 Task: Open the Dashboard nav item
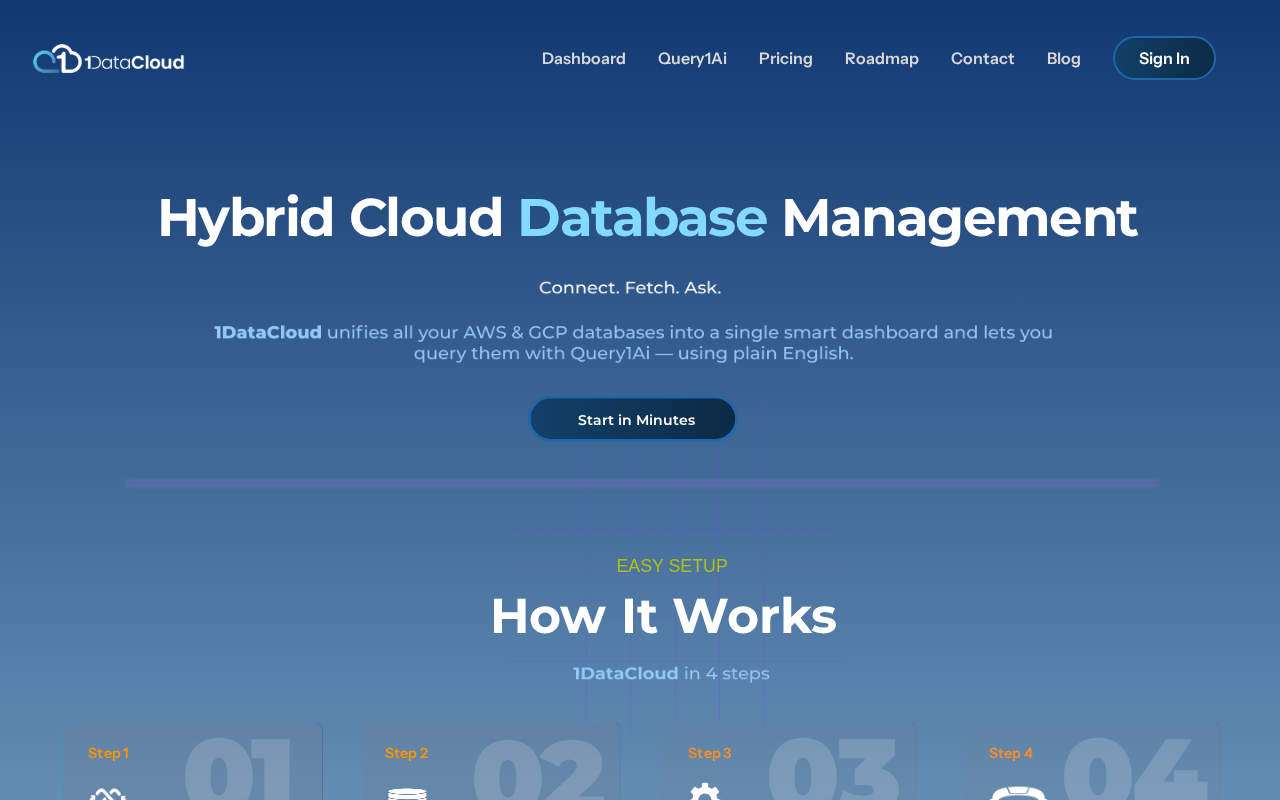[x=583, y=59]
